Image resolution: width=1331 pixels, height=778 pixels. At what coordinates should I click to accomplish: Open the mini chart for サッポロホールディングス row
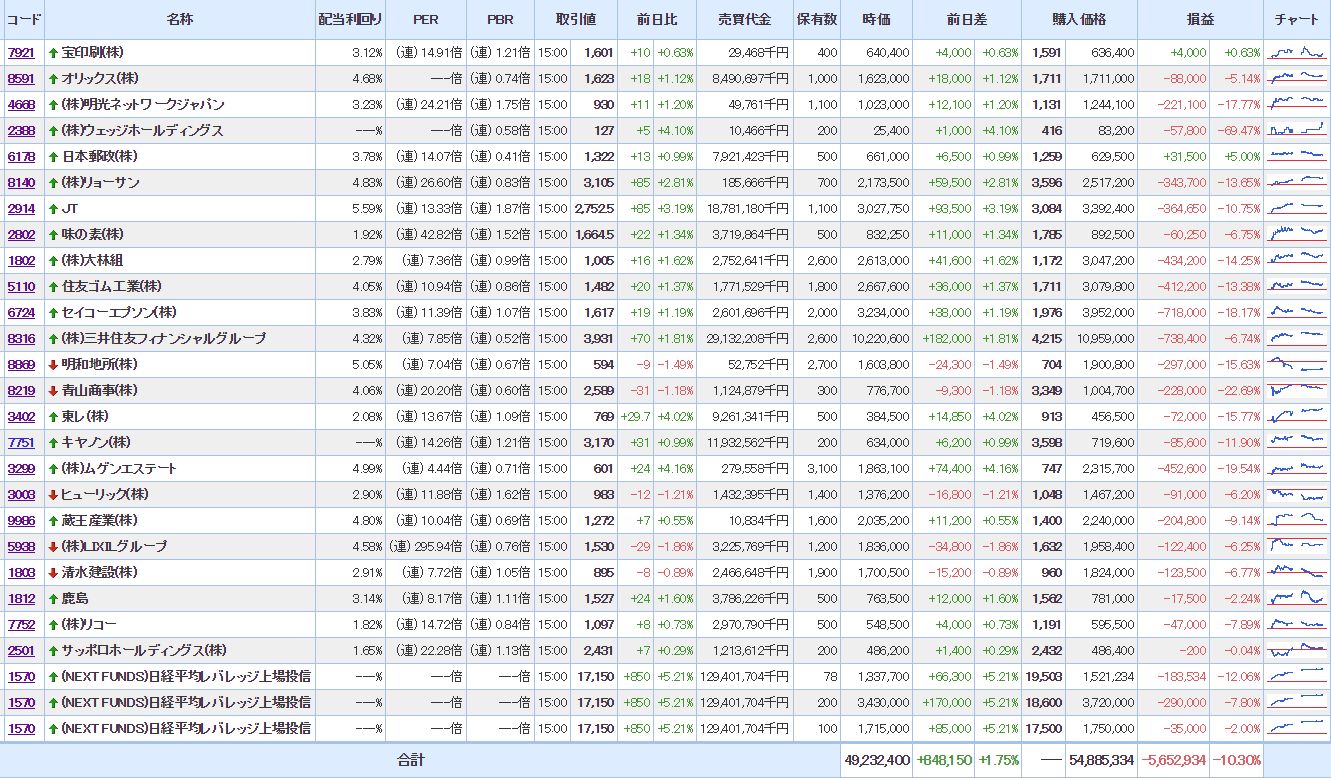click(1296, 650)
